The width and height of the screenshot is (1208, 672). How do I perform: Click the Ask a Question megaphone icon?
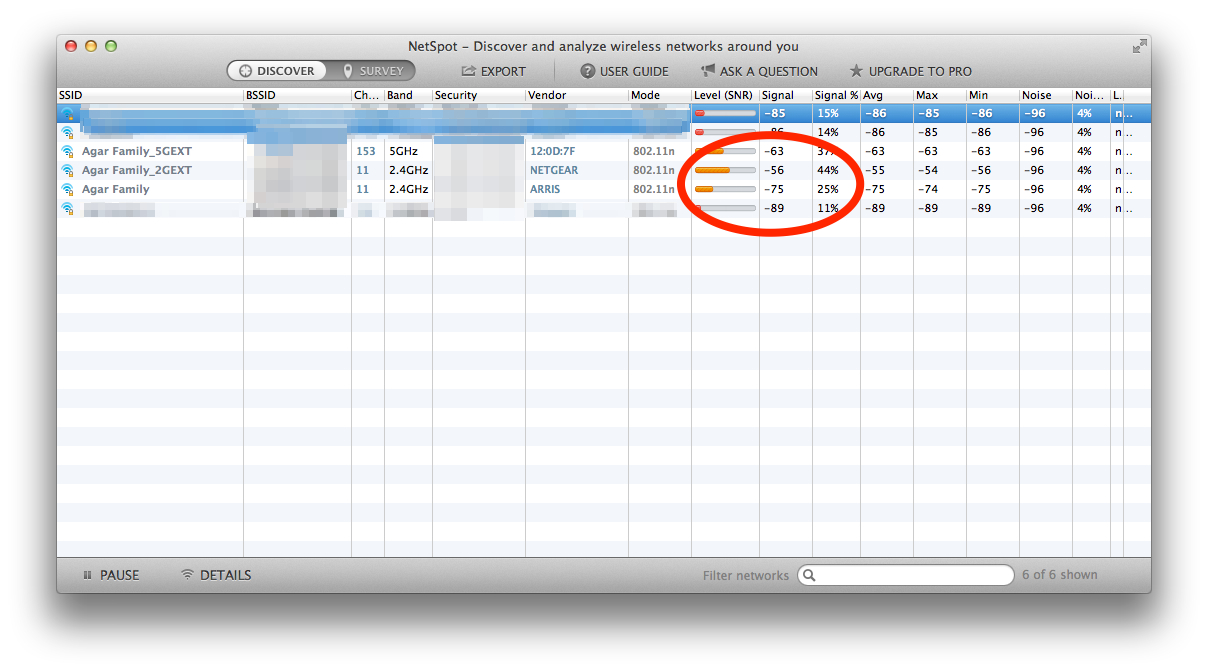coord(708,71)
